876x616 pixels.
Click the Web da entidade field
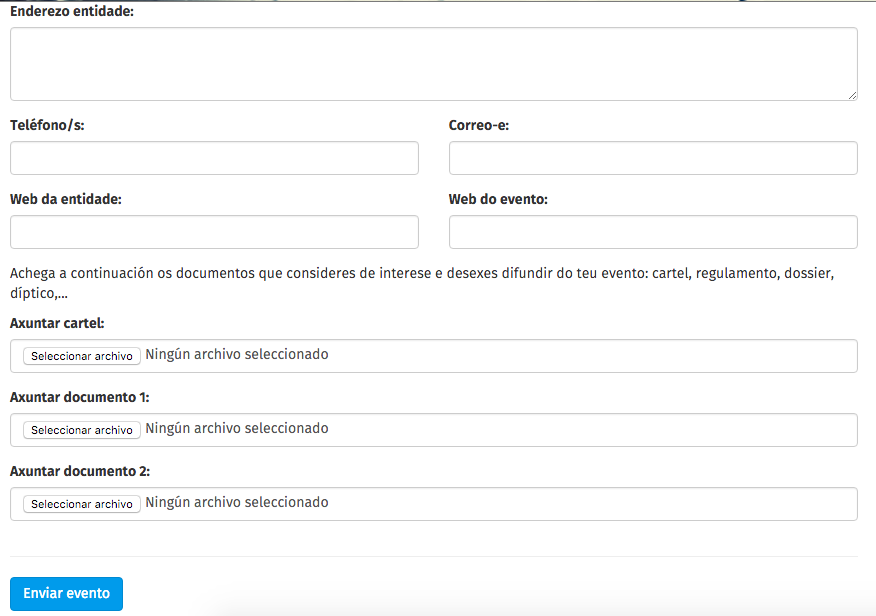(213, 231)
